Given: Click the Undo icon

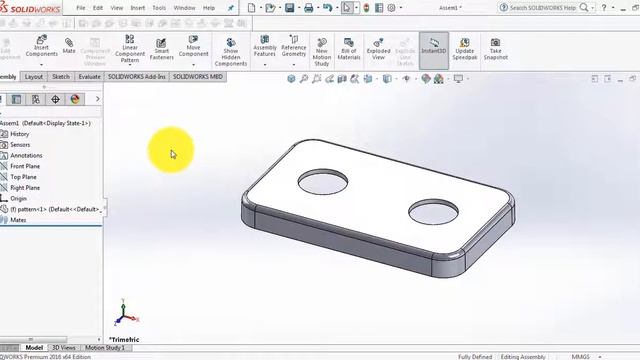Looking at the screenshot, I should point(327,8).
